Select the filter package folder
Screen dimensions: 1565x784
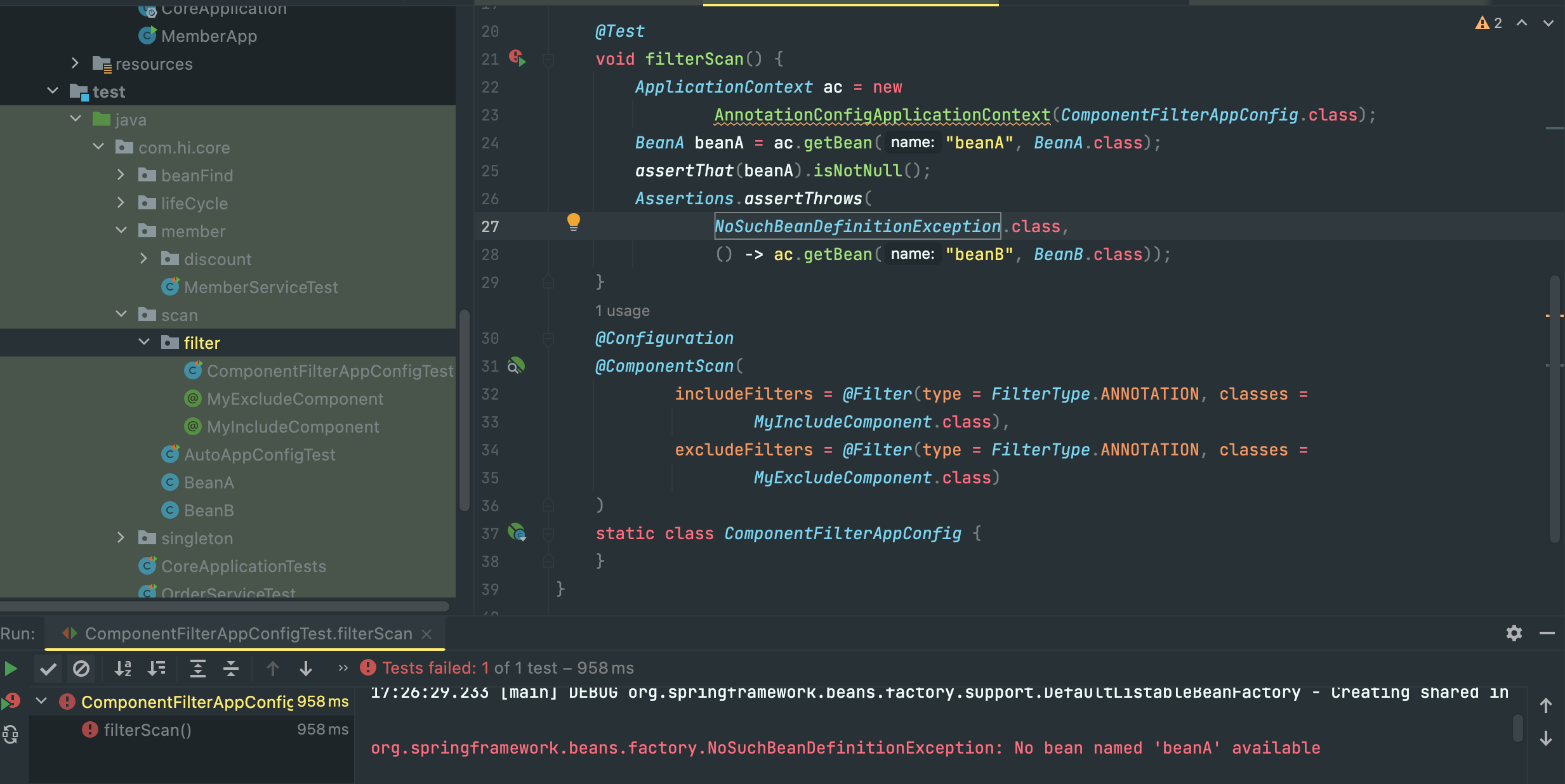tap(202, 343)
